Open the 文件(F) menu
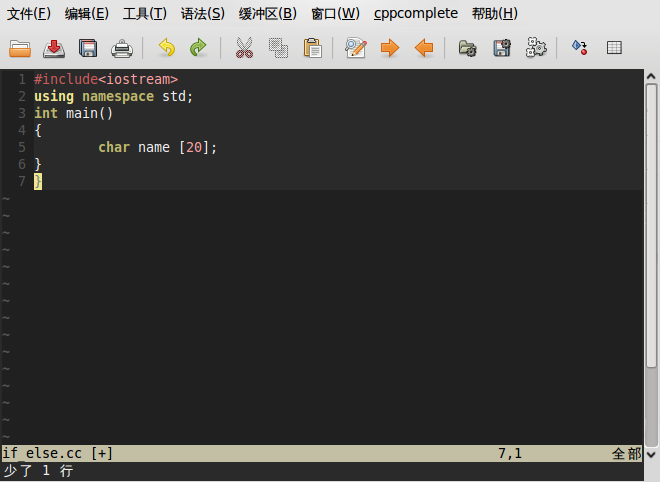This screenshot has height=482, width=660. pyautogui.click(x=29, y=13)
